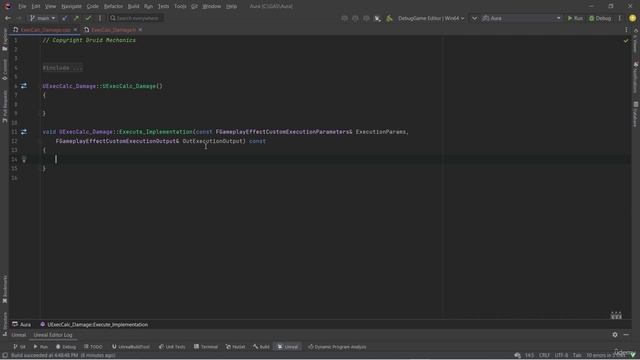Screen dimensions: 640x360
Task: Open the Help menu
Action: [x=231, y=6]
